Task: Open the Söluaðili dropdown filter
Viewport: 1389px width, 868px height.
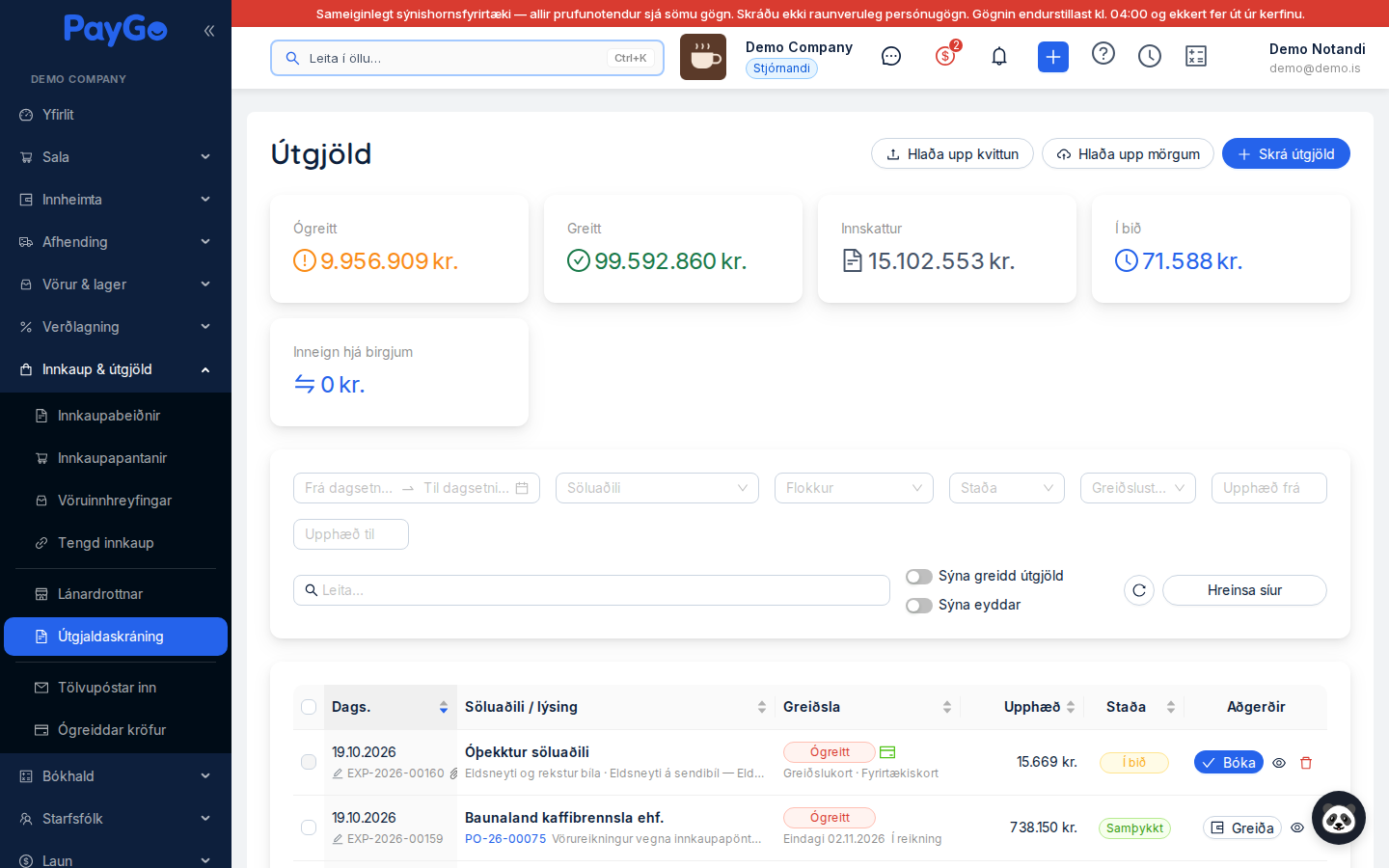Action: pos(657,488)
